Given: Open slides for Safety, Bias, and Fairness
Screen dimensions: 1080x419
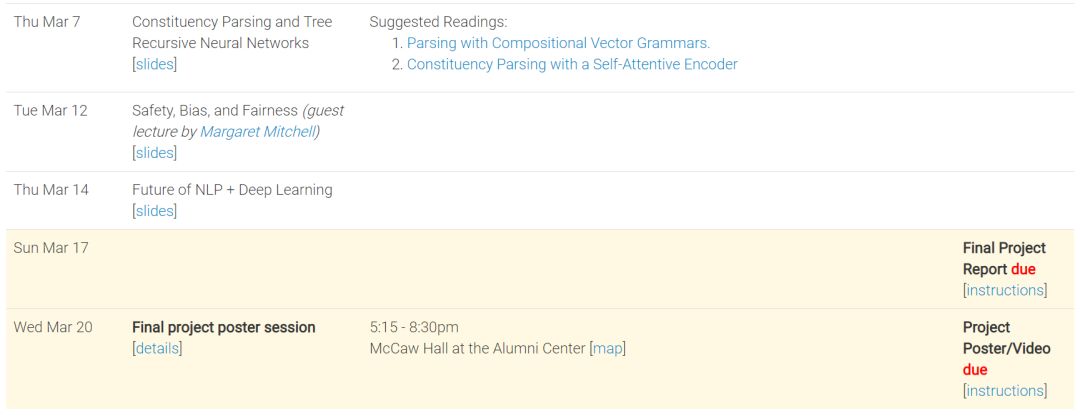Looking at the screenshot, I should coord(155,153).
